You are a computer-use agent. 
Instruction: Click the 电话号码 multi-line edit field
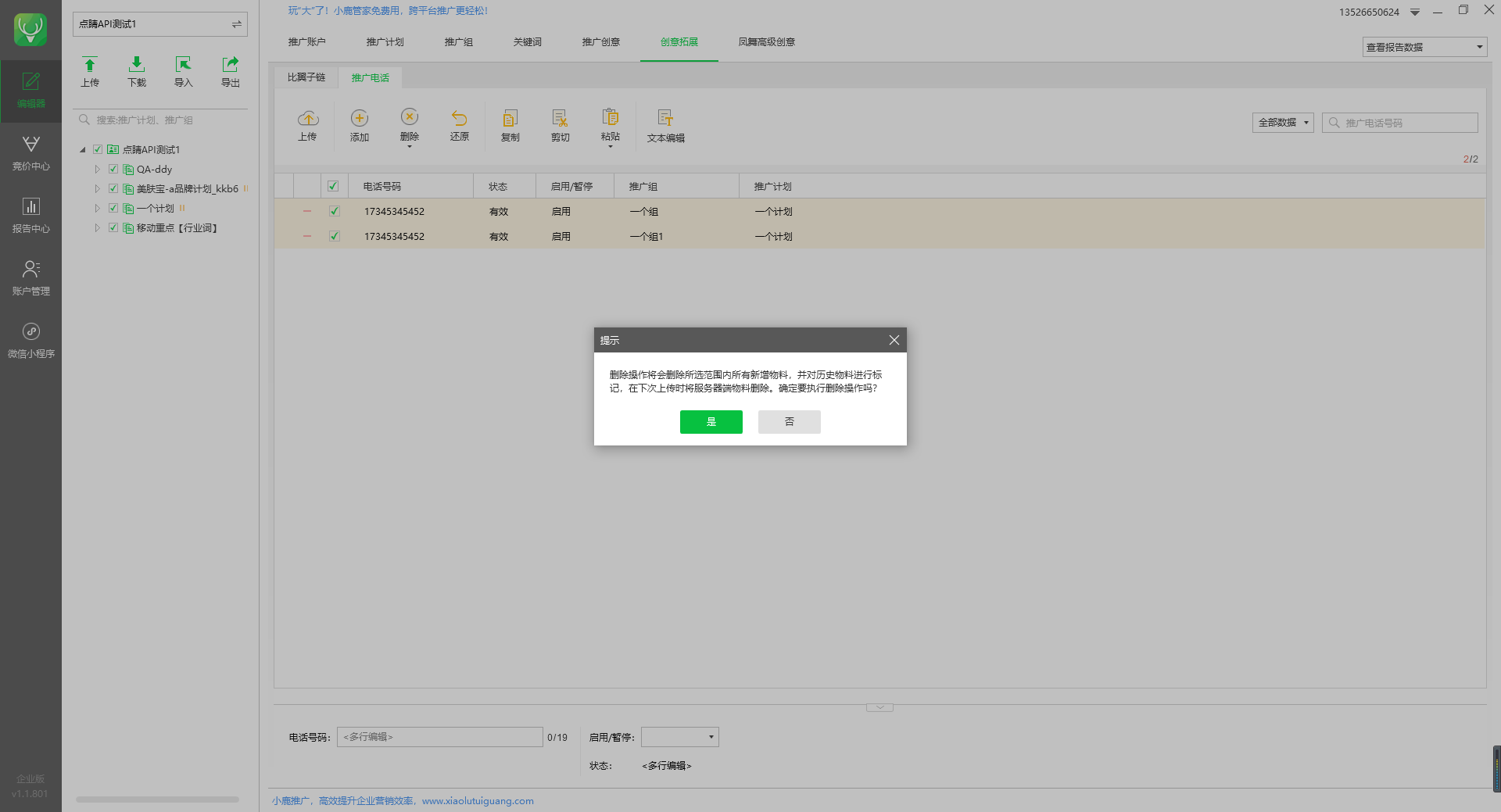pos(440,737)
